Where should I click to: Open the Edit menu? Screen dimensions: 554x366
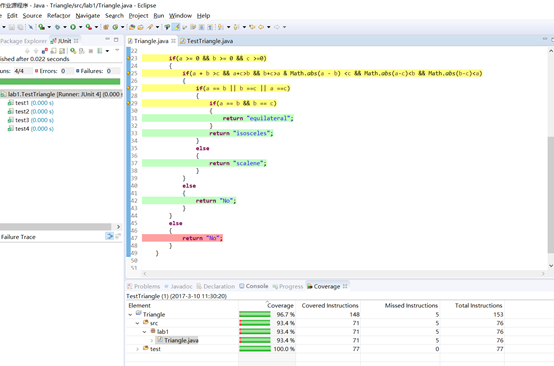tap(12, 16)
